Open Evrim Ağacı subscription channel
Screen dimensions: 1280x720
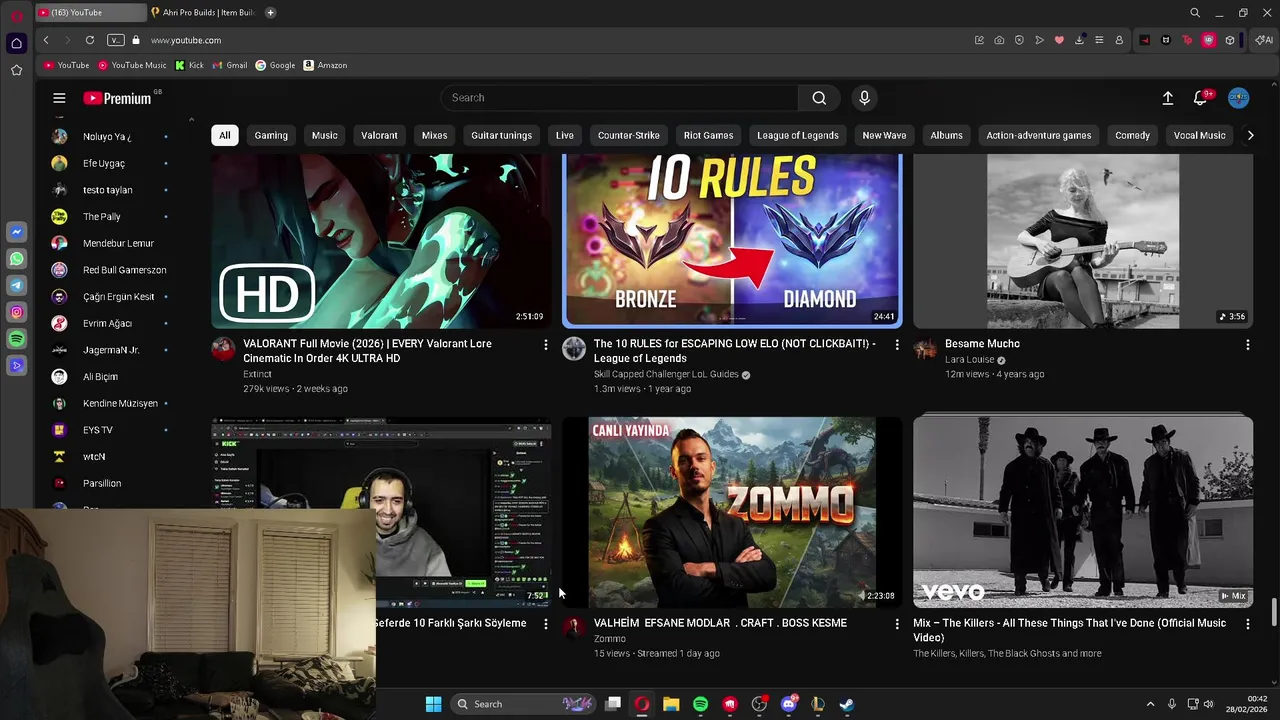(110, 323)
